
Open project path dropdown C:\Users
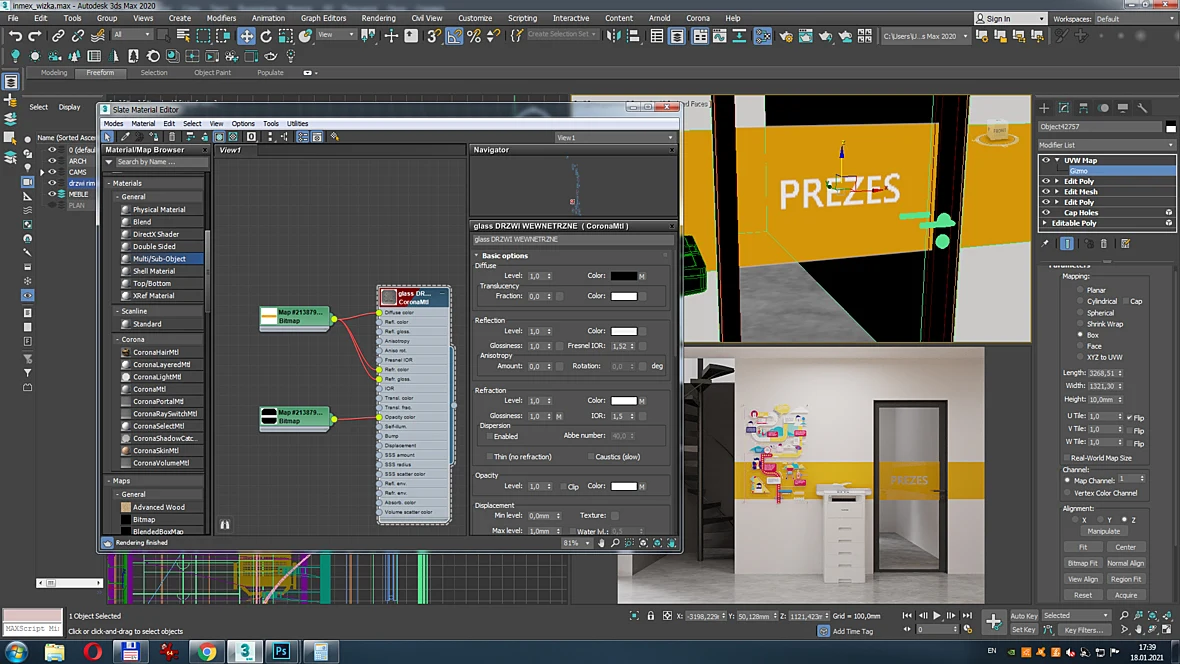[926, 35]
